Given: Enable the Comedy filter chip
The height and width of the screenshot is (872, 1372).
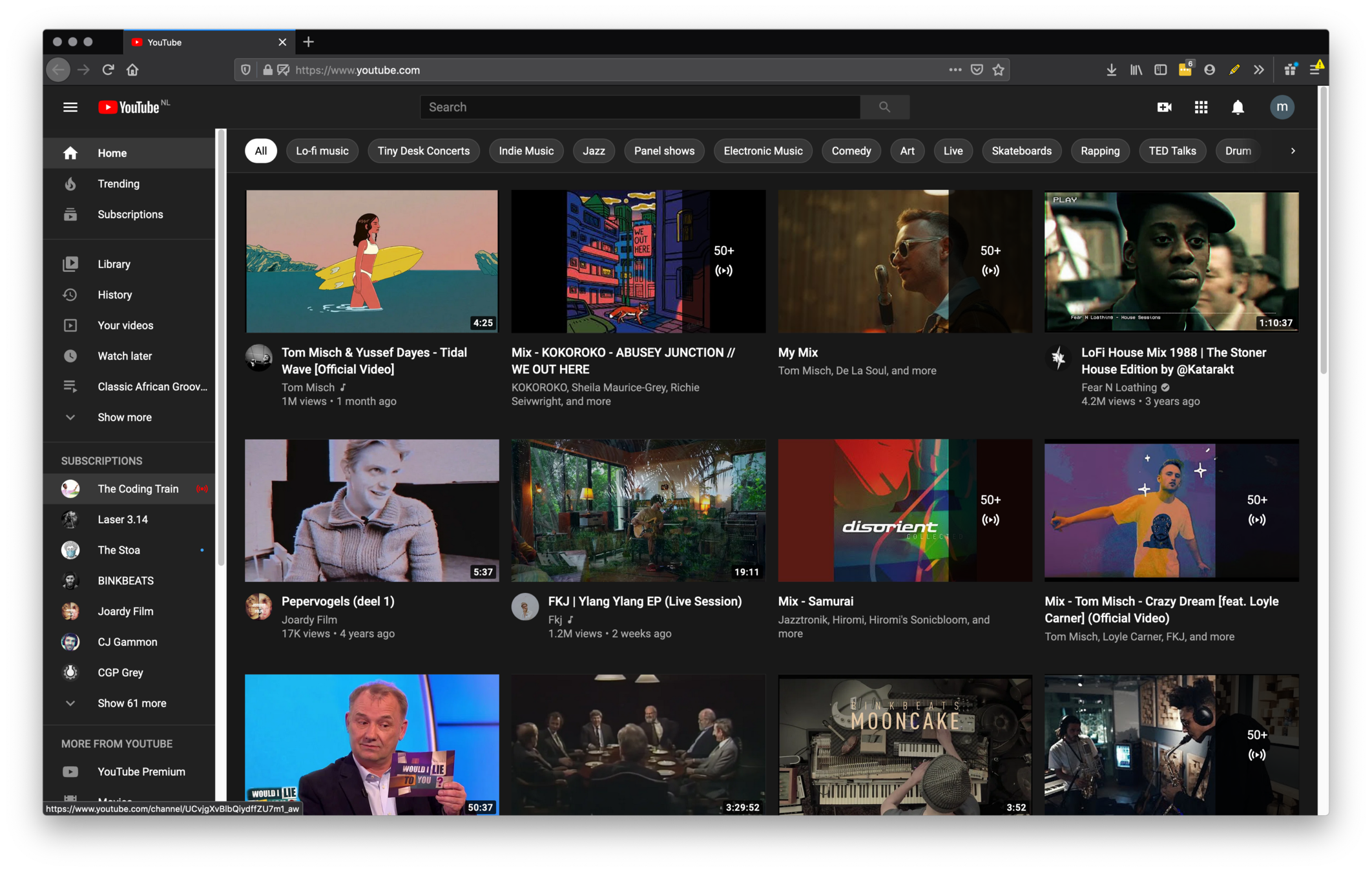Looking at the screenshot, I should [851, 151].
